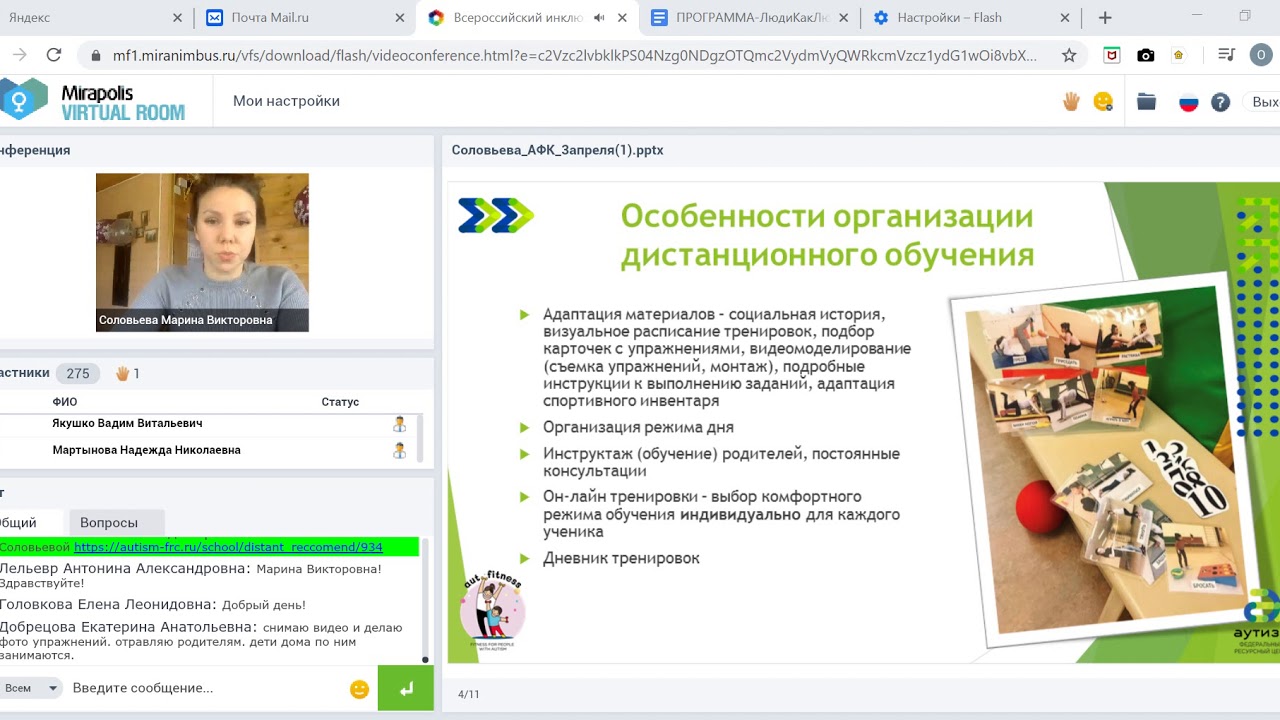
Task: Open Мои настройки settings
Action: coord(286,101)
